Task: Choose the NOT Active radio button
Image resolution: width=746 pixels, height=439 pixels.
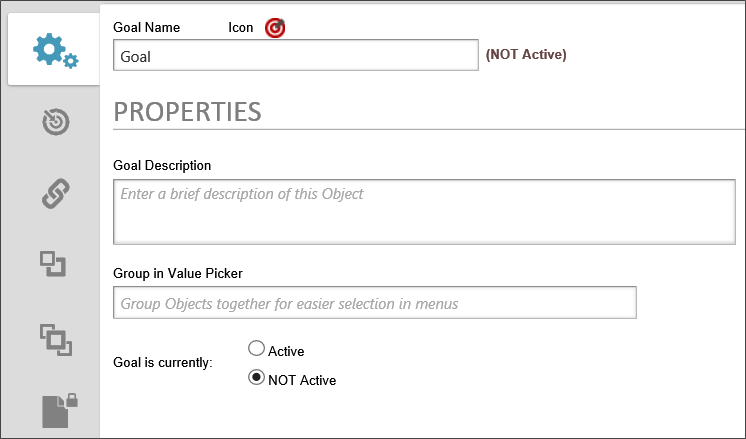Action: pyautogui.click(x=256, y=378)
